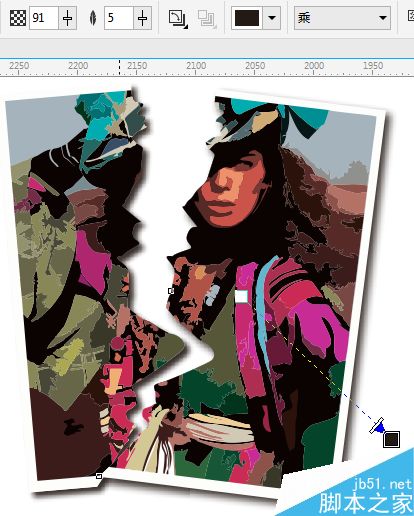Click the partially visible icon at toolbar right edge
This screenshot has width=414, height=516.
point(411,17)
